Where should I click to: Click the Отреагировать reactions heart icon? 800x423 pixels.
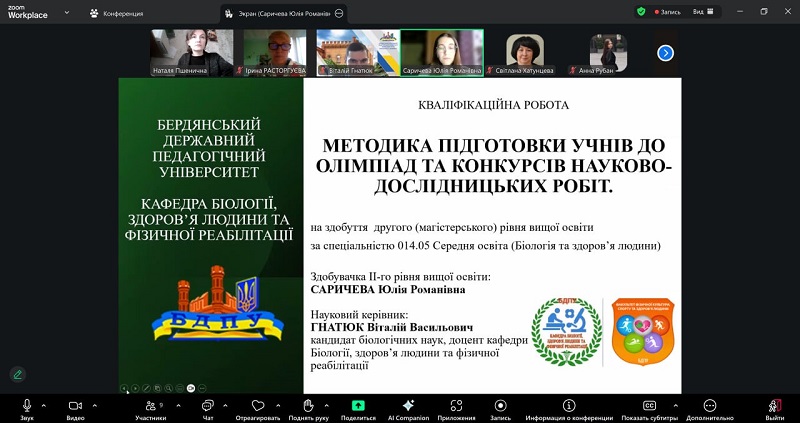point(259,406)
